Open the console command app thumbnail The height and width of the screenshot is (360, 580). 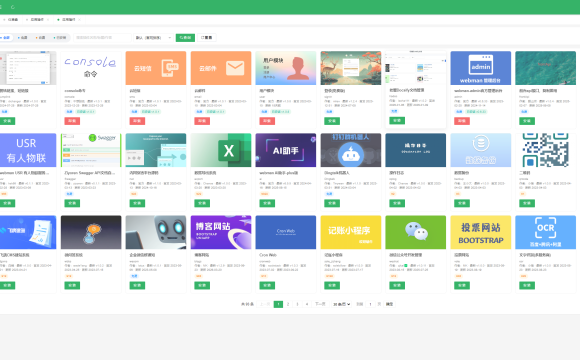coord(91,68)
